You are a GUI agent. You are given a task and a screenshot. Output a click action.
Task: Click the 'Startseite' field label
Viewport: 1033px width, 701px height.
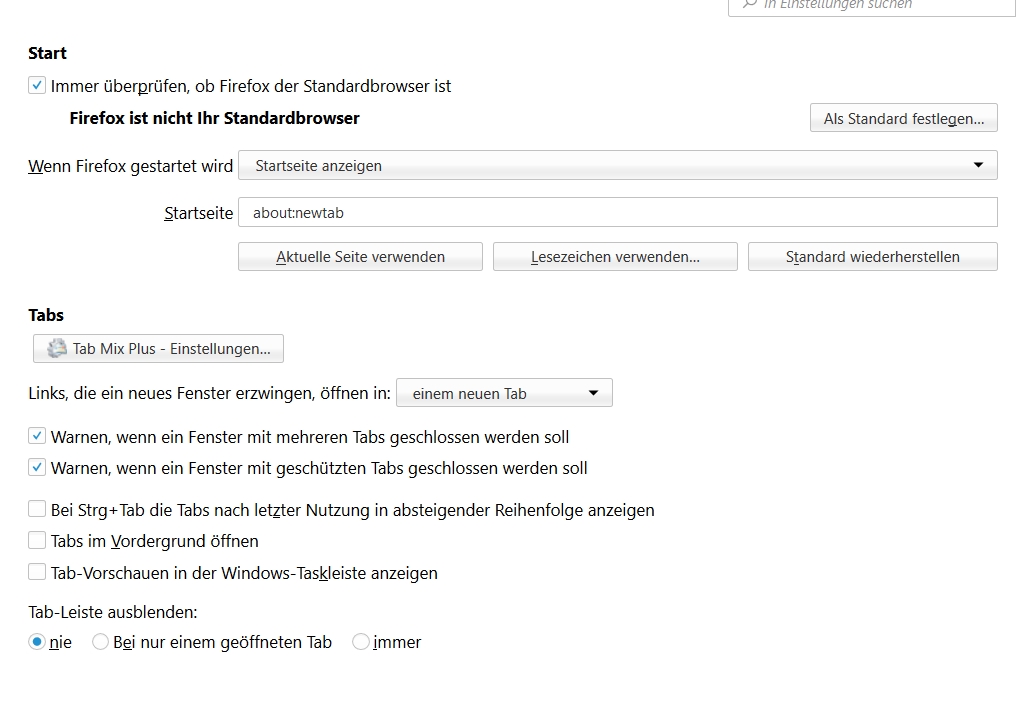pyautogui.click(x=198, y=213)
